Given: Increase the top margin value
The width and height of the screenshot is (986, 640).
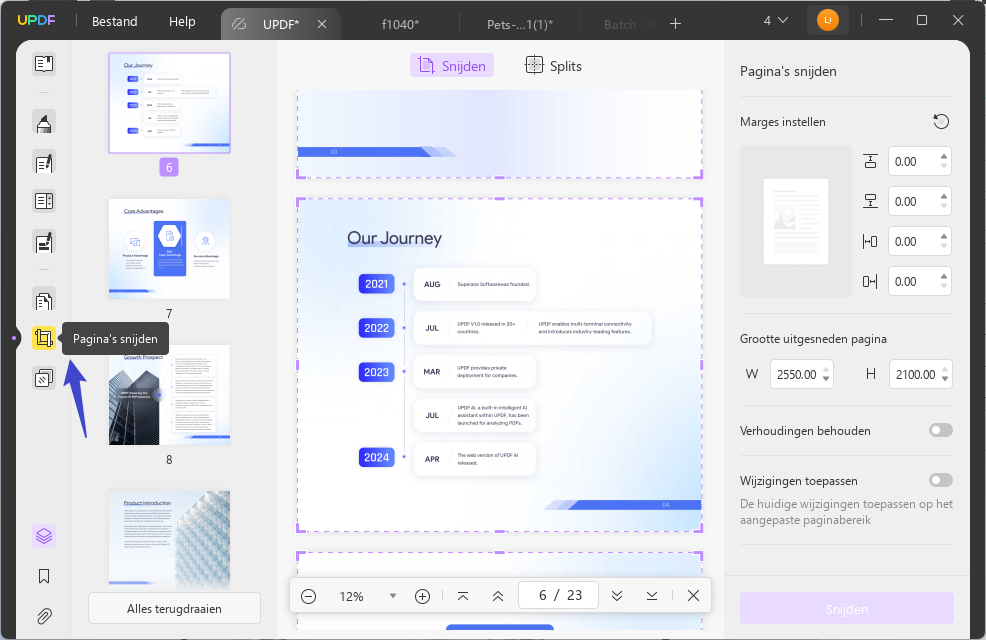Looking at the screenshot, I should pos(944,157).
